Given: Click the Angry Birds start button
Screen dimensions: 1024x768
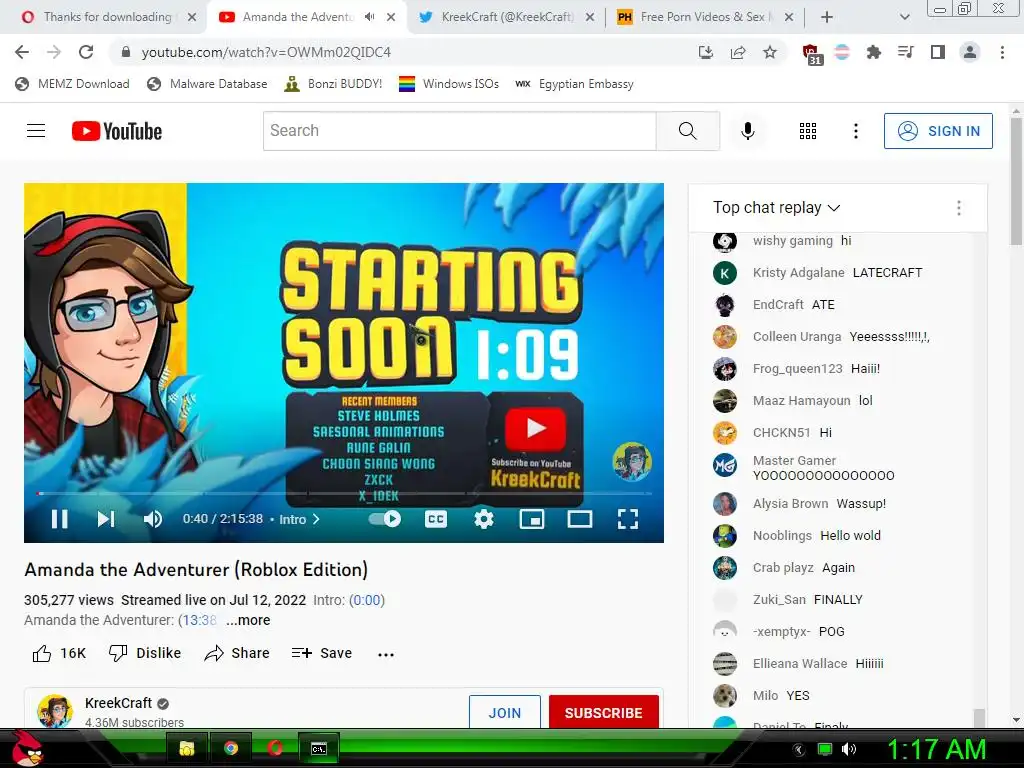Looking at the screenshot, I should click(x=29, y=749).
